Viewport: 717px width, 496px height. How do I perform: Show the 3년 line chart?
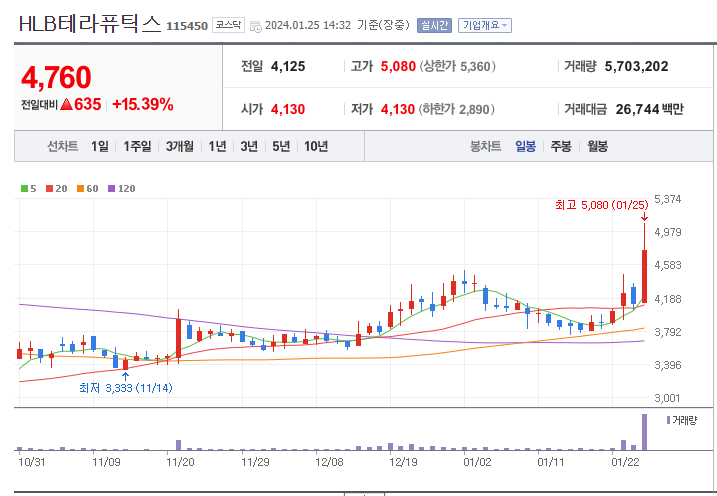coord(249,146)
